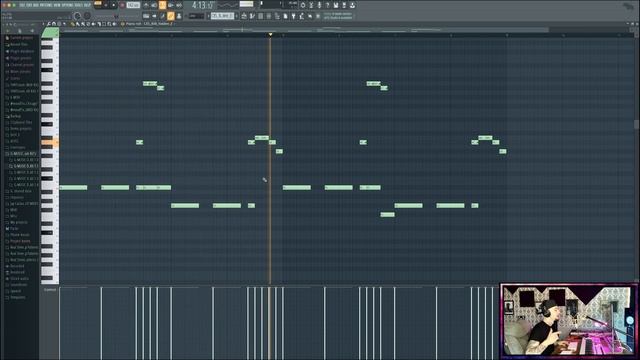Click the orange playhead marker on the timeline
Viewport: 640px width, 360px height.
point(270,35)
